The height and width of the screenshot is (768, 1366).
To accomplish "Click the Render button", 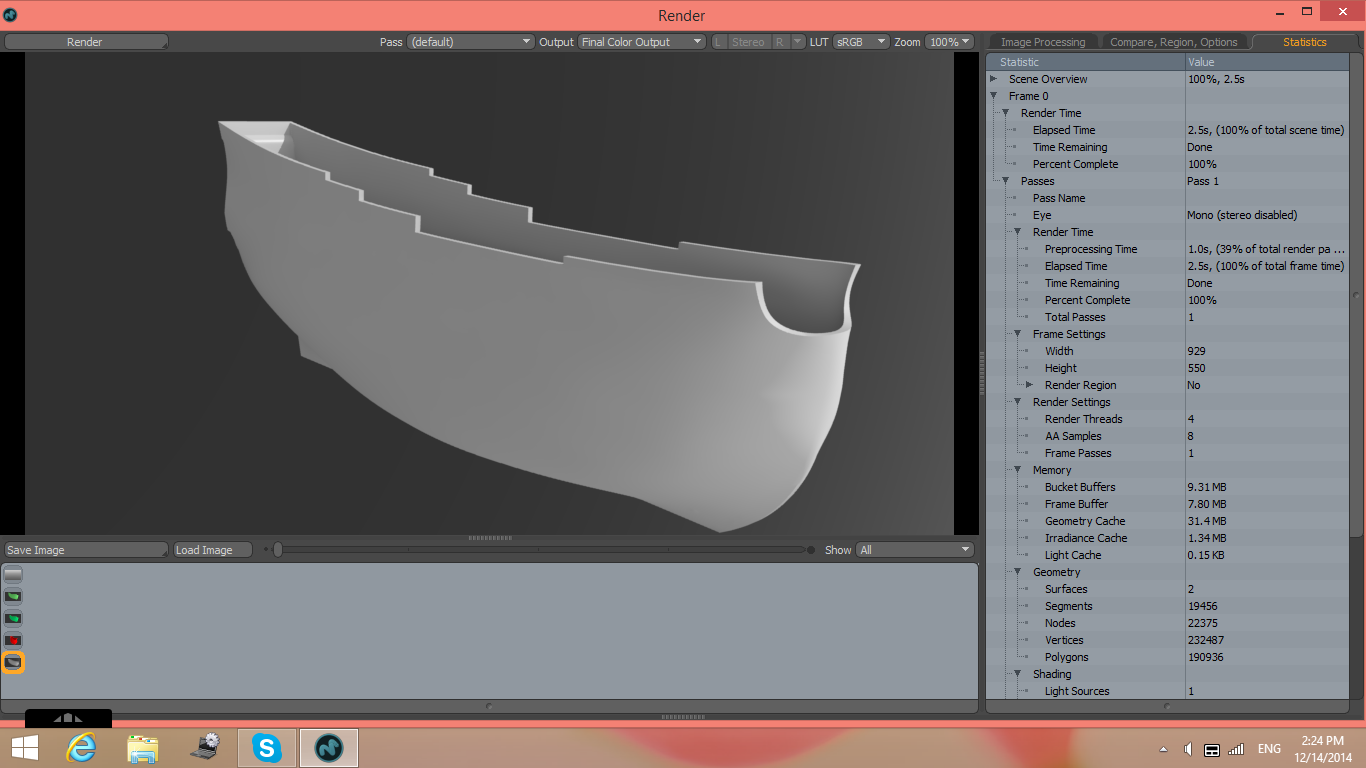I will (x=86, y=42).
